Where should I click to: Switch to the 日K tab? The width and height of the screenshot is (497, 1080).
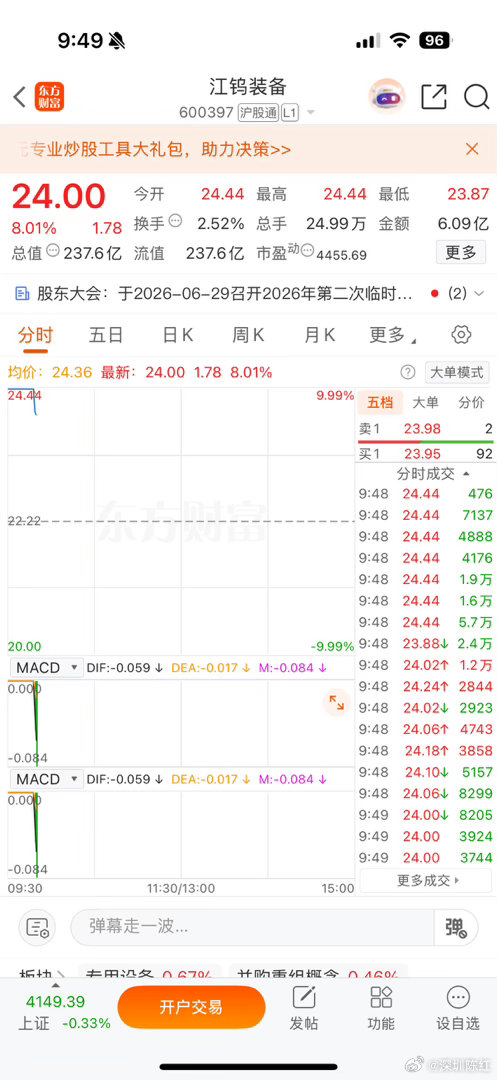coord(178,335)
